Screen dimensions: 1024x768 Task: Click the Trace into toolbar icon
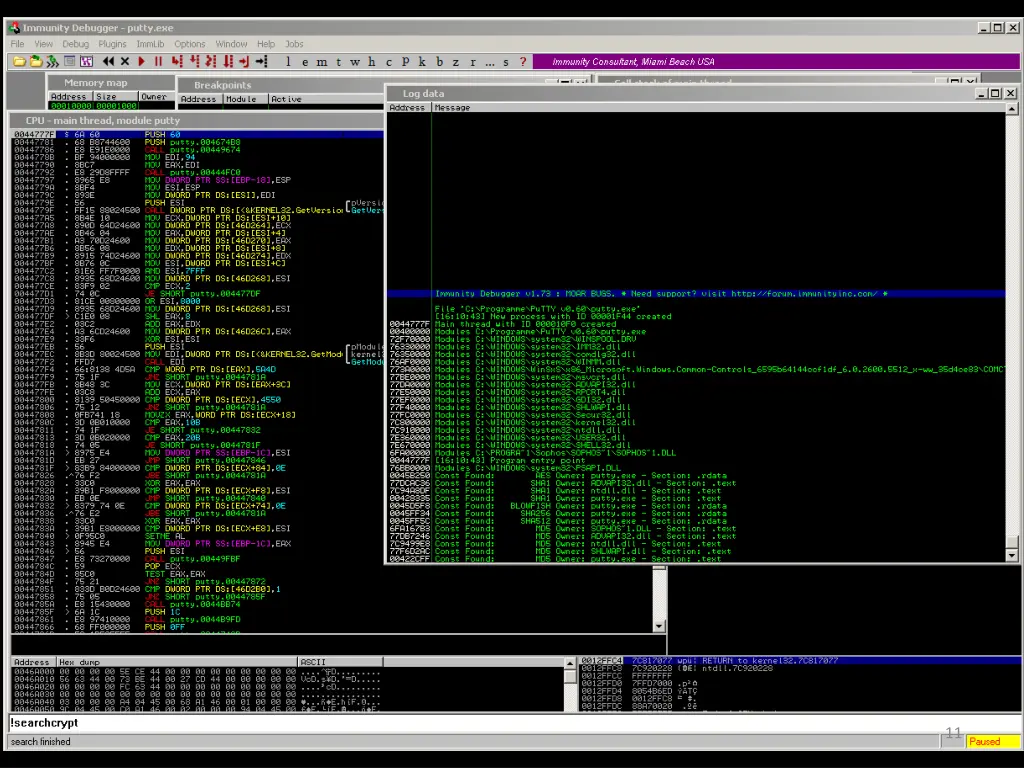[x=210, y=61]
